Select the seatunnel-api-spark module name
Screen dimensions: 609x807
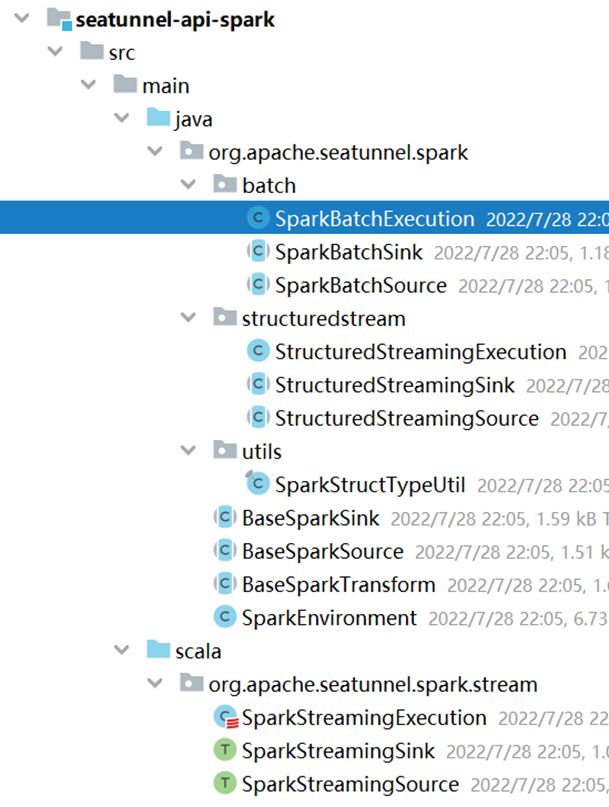175,20
